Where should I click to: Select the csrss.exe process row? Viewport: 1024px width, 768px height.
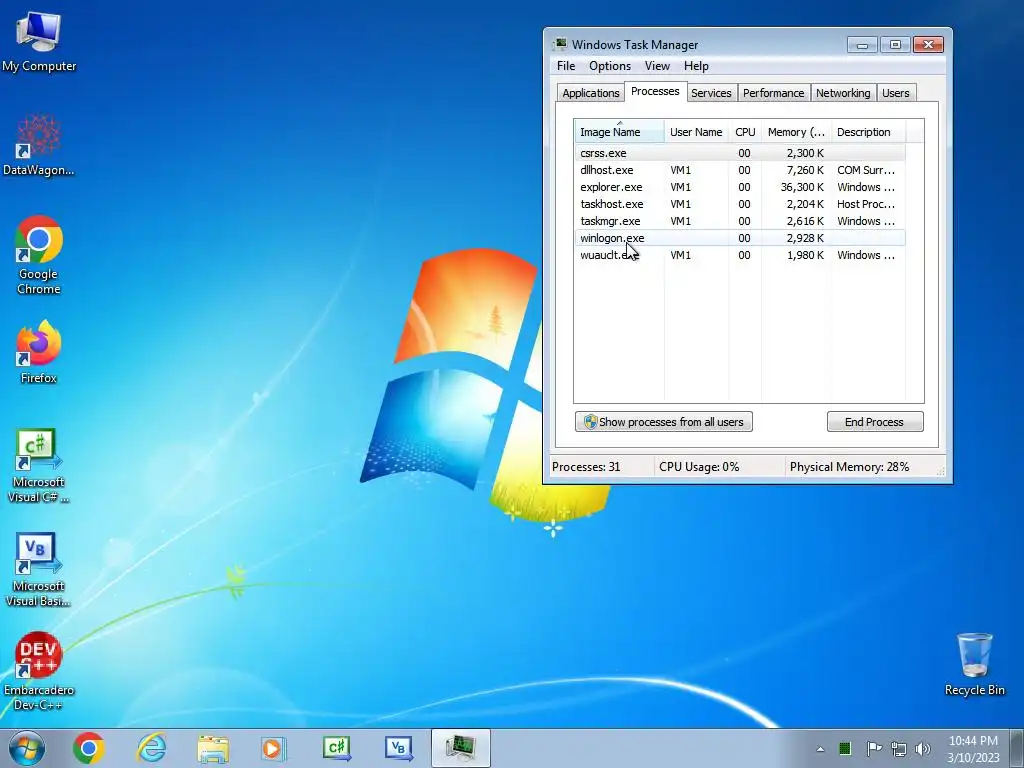(x=740, y=153)
